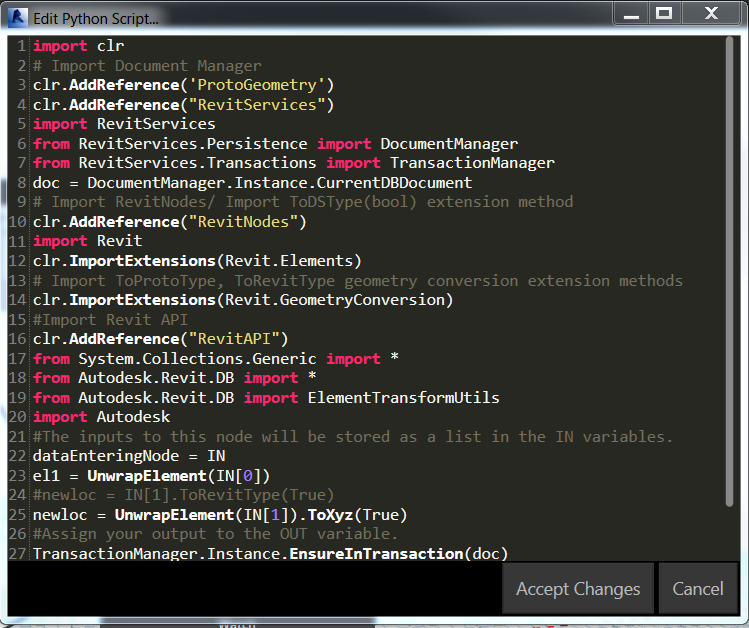Viewport: 749px width, 628px height.
Task: Click line 8 'doc = DocumentManager.Instance.CurrentDBDocument'
Action: point(252,183)
